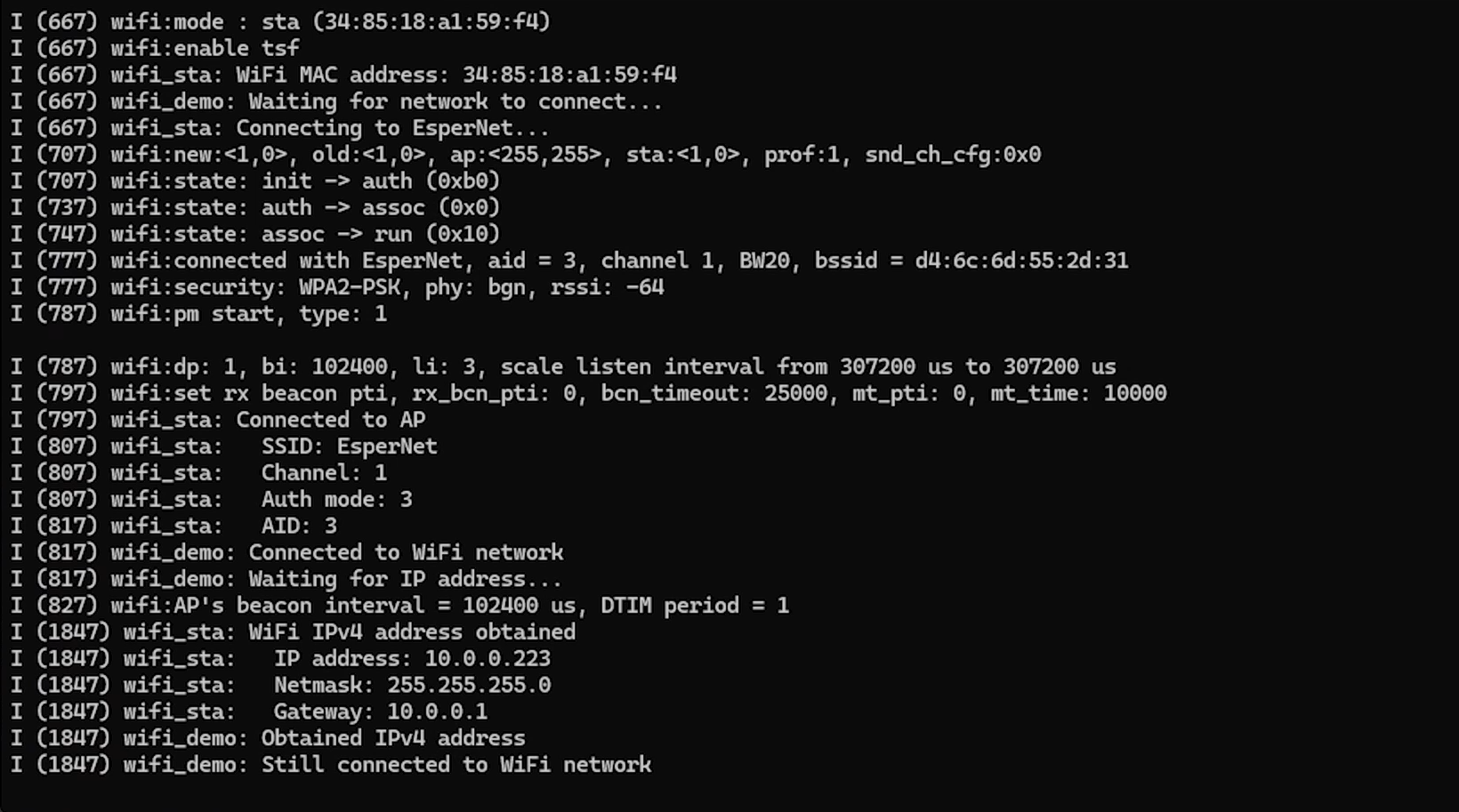Screen dimensions: 1459x812
Task: Click the "wifi:enable tsf" log line
Action: pyautogui.click(x=205, y=48)
